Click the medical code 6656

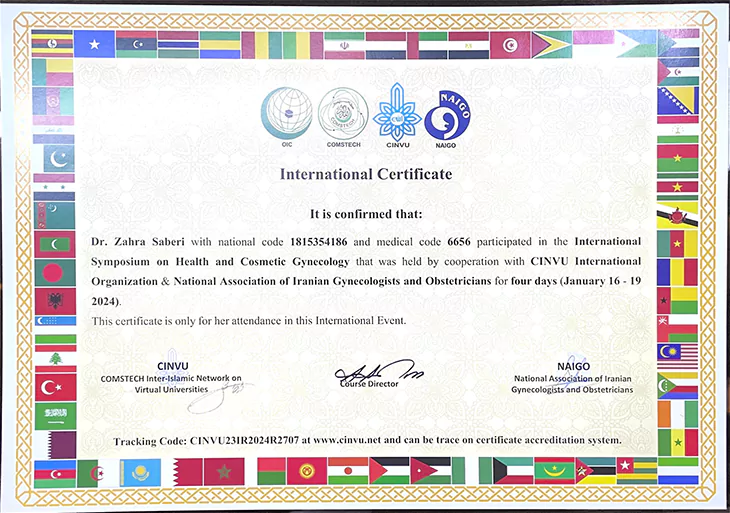click(459, 242)
